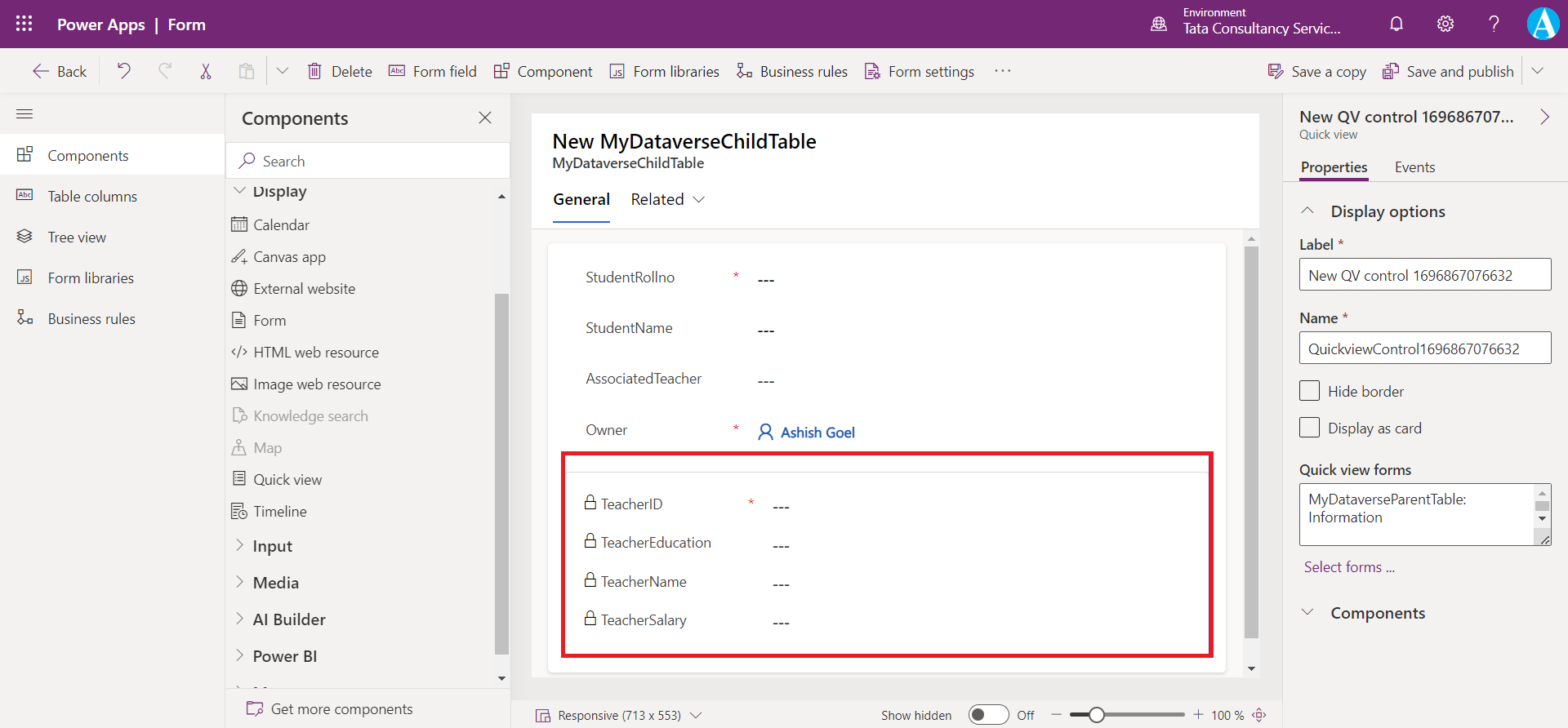Toggle the Show hidden switch
The image size is (1568, 728).
coord(988,715)
